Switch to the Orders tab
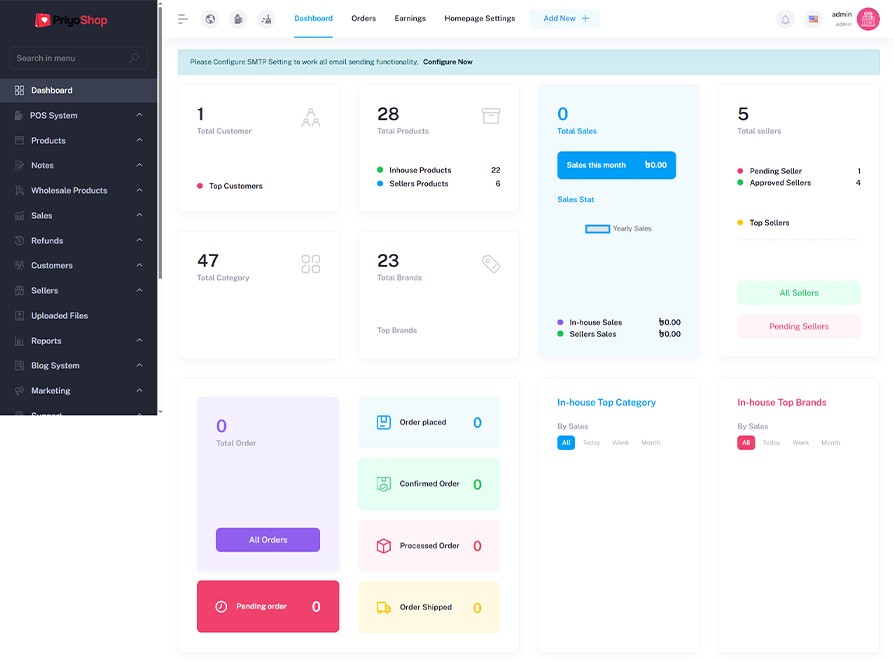The height and width of the screenshot is (661, 894). (363, 19)
